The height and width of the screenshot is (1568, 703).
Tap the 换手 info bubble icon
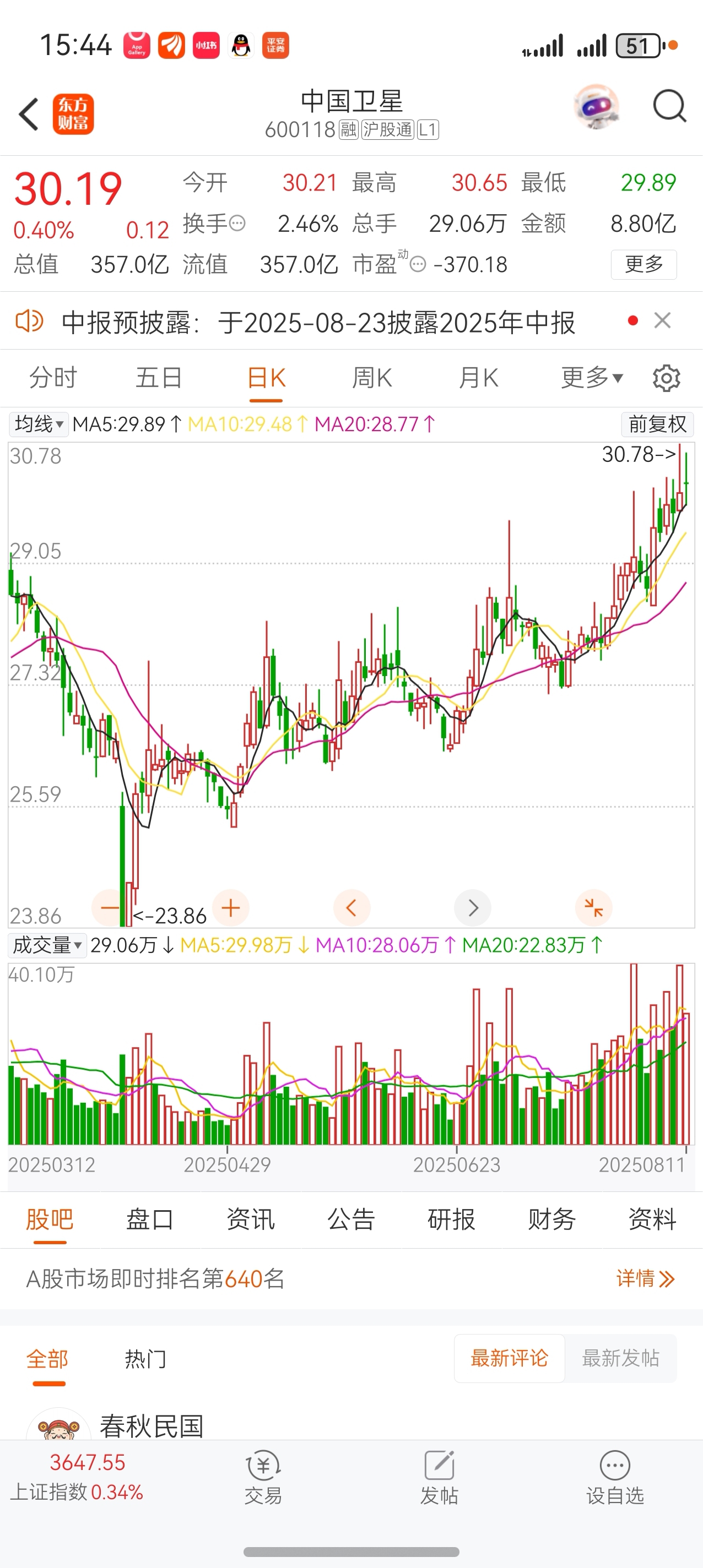tap(237, 224)
